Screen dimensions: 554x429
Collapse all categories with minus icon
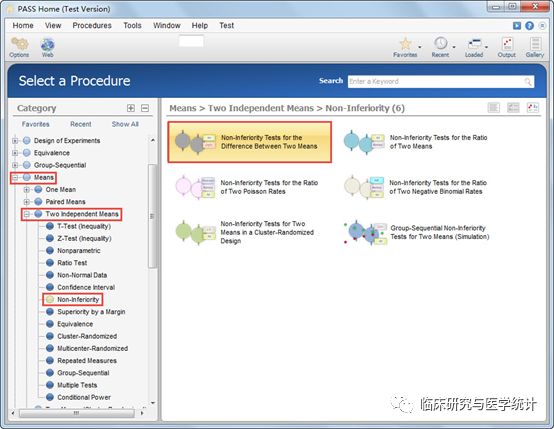pyautogui.click(x=145, y=108)
